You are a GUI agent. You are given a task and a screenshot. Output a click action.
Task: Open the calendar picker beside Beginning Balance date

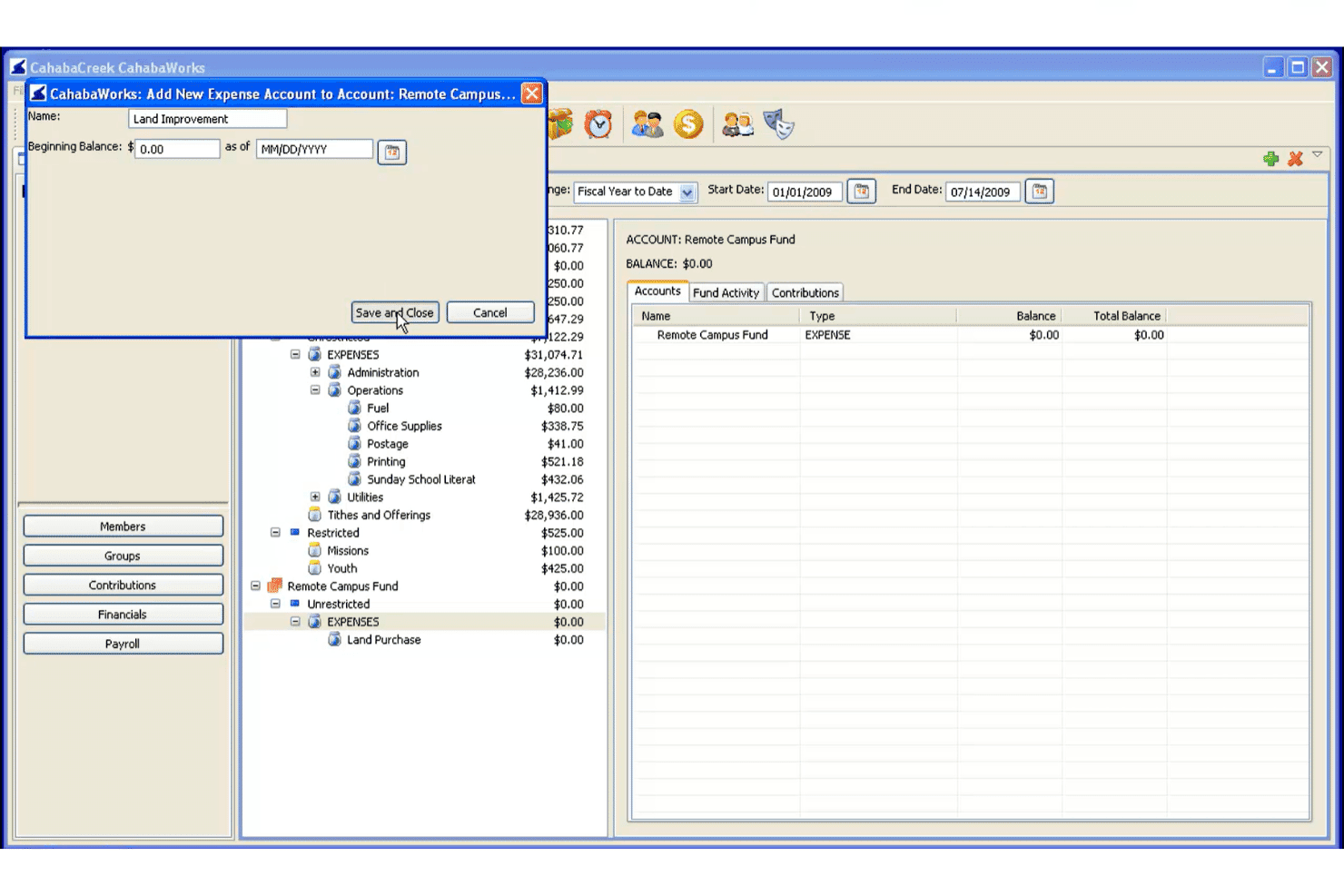(x=392, y=152)
